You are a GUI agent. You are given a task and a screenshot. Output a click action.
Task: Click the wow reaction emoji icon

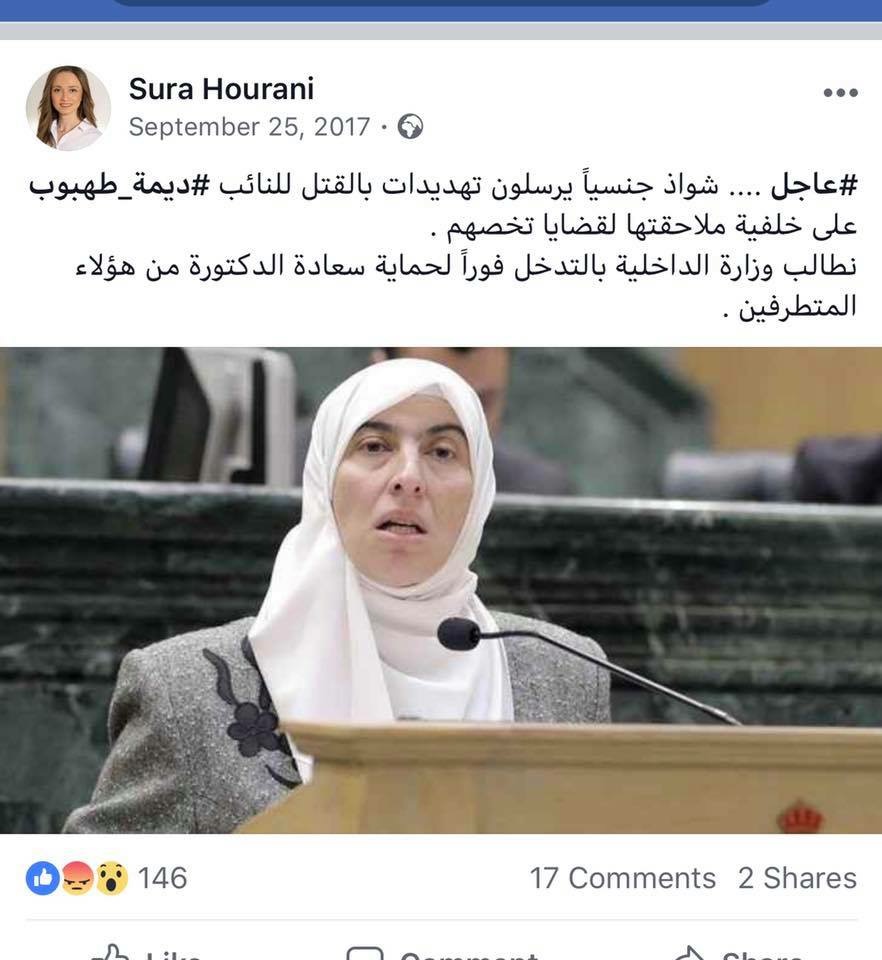111,878
